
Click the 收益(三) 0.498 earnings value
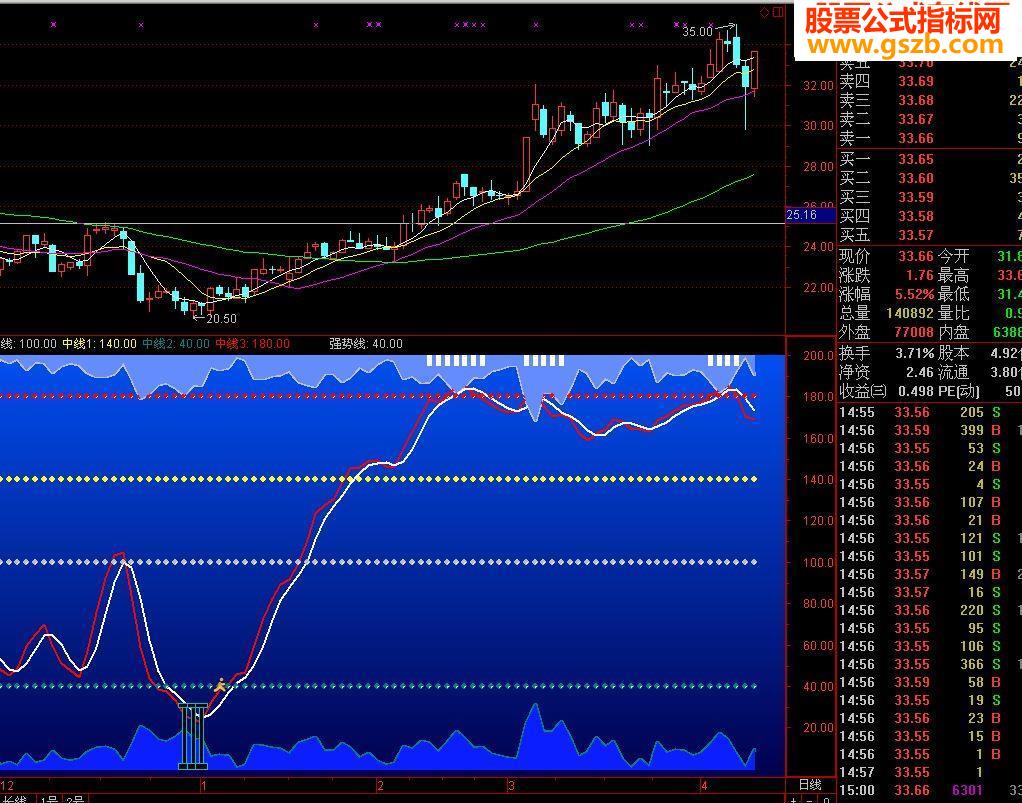pyautogui.click(x=916, y=391)
